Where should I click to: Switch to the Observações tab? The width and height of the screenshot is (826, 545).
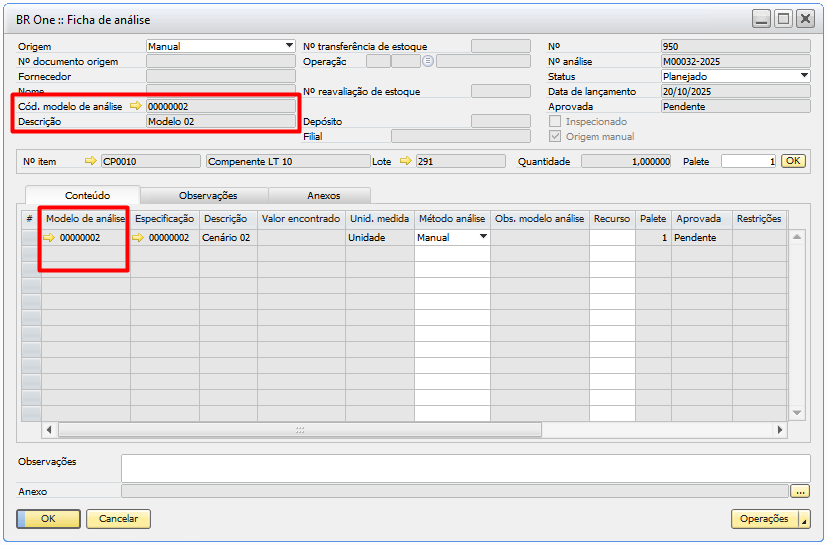(208, 196)
